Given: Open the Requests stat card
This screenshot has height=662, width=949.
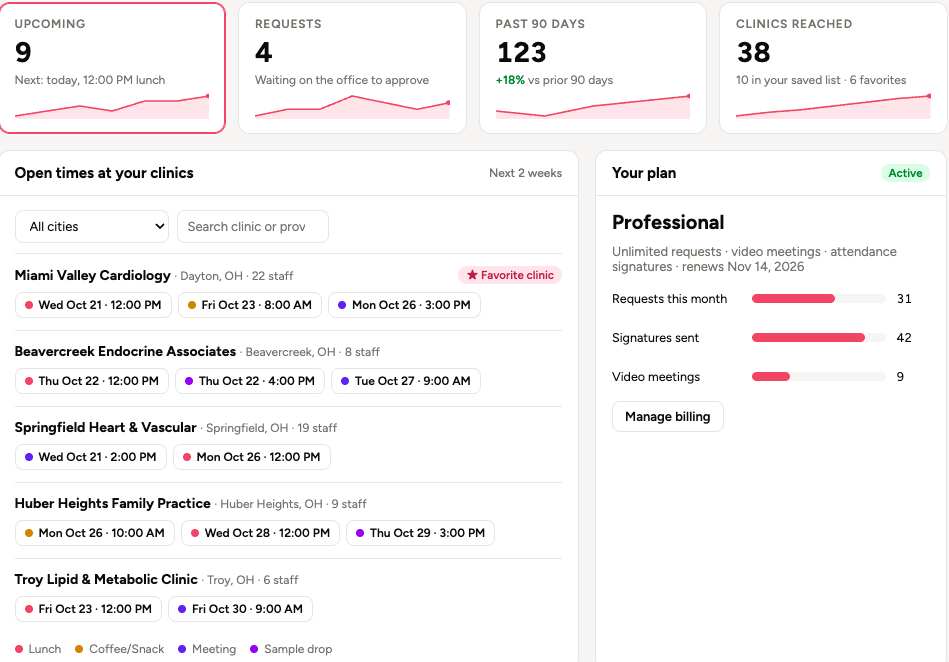Looking at the screenshot, I should coord(352,68).
